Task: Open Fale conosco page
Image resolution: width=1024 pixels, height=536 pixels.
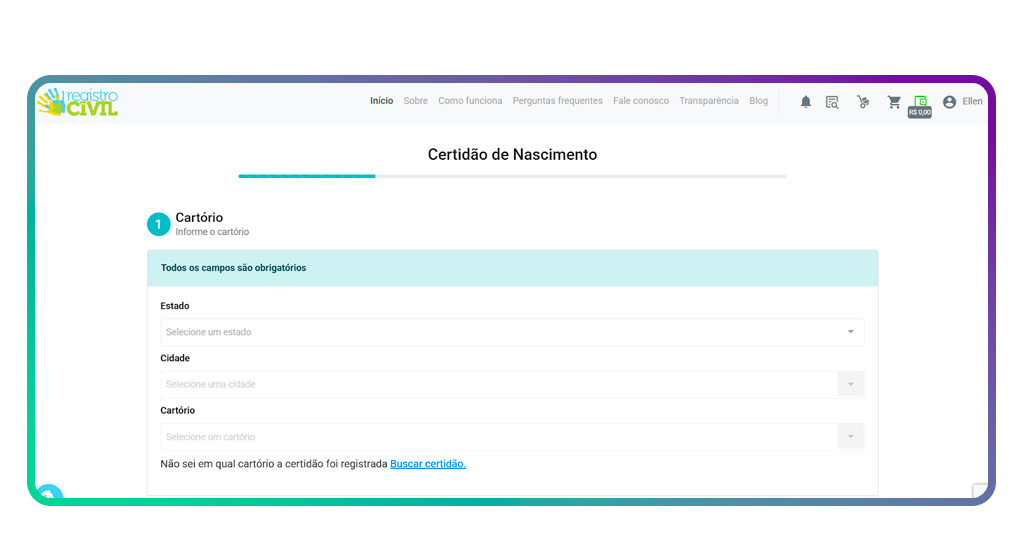Action: point(641,101)
